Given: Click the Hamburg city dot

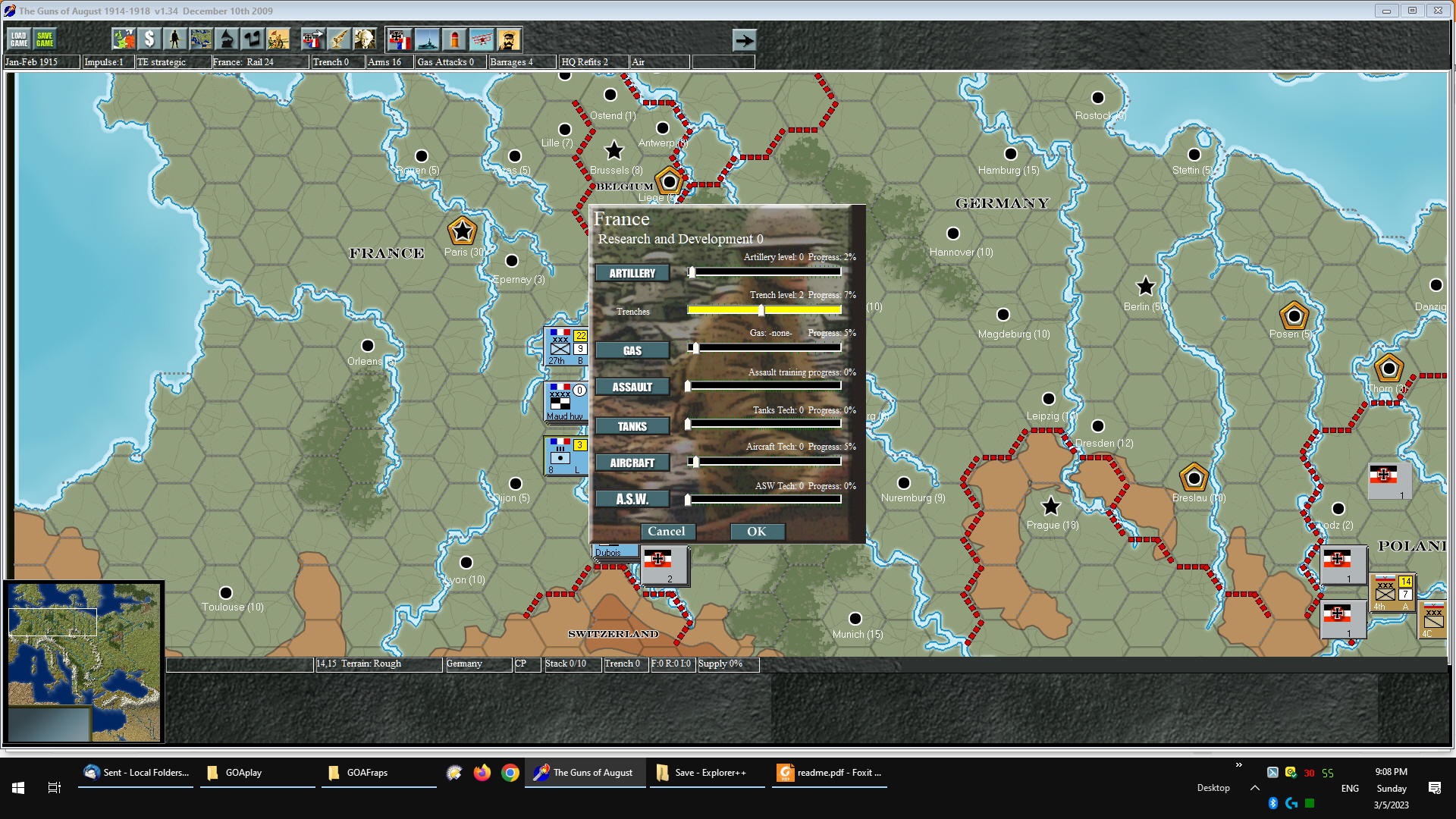Looking at the screenshot, I should (x=1010, y=154).
